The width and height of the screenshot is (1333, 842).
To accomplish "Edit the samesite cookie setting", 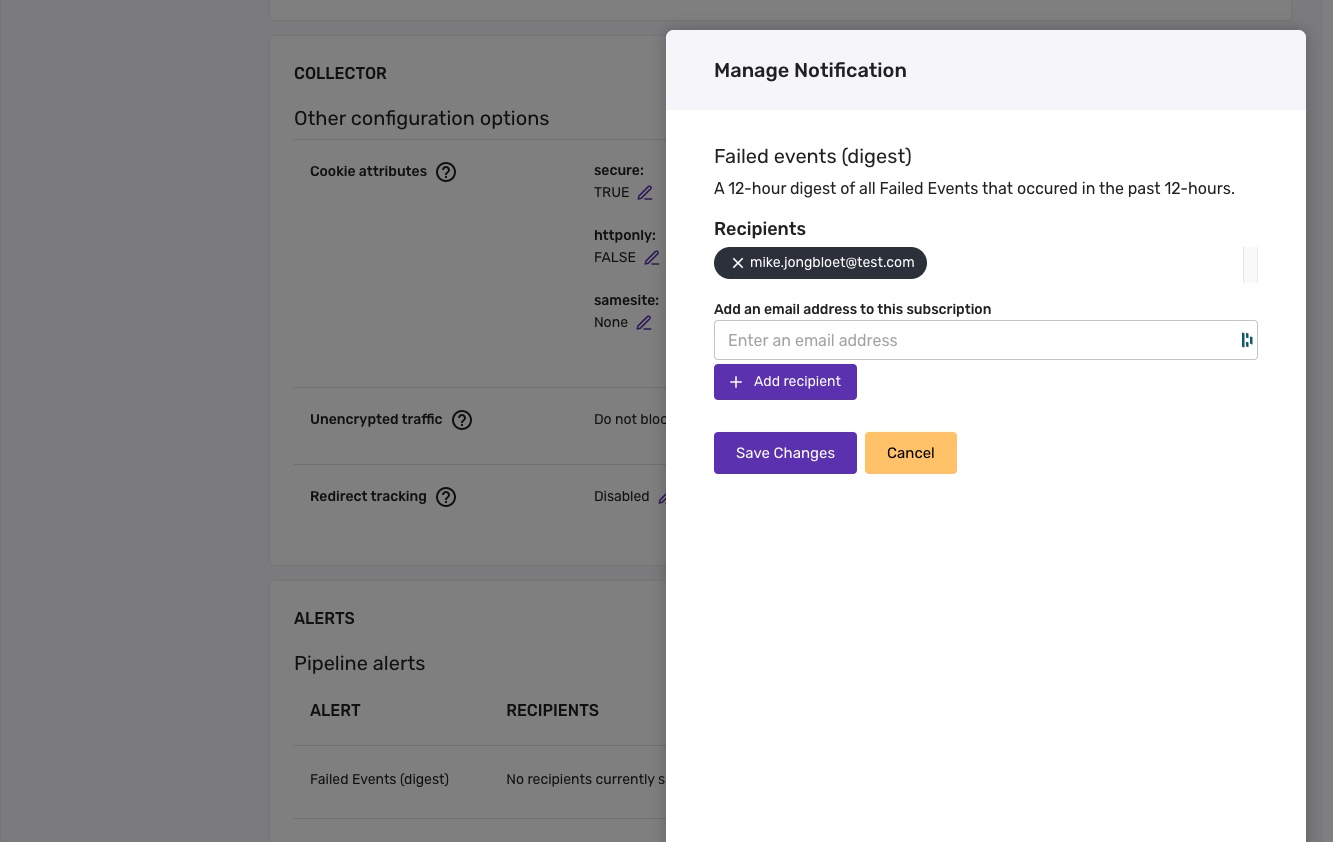I will tap(644, 323).
